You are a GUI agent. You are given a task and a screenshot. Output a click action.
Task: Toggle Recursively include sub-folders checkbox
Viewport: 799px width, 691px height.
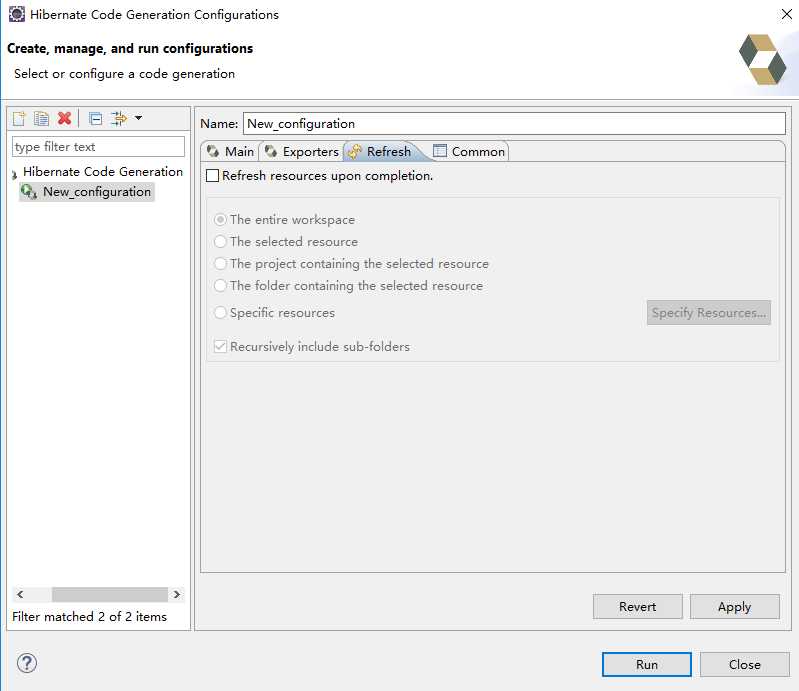[220, 347]
